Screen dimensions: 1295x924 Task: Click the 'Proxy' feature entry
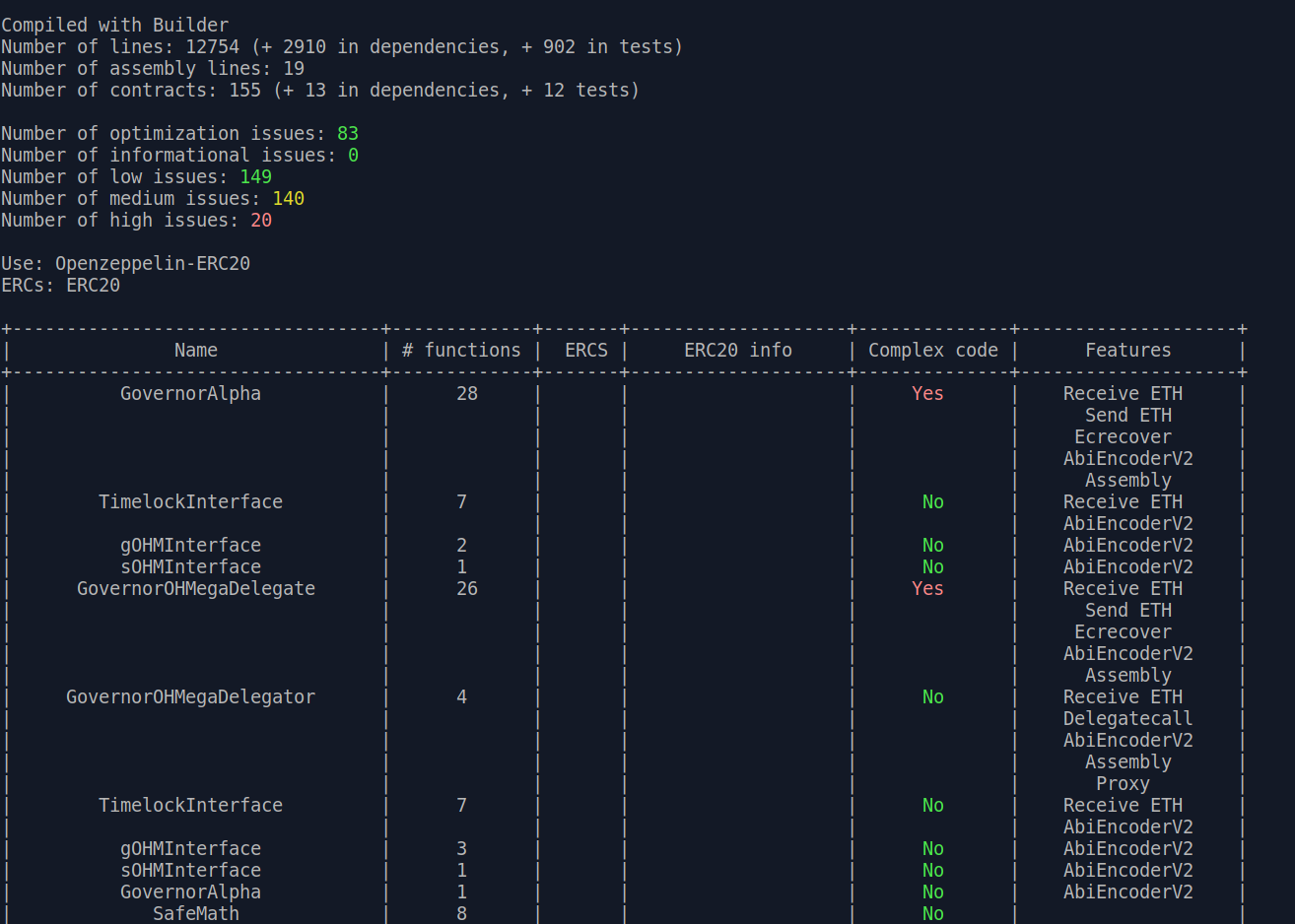(x=1123, y=784)
